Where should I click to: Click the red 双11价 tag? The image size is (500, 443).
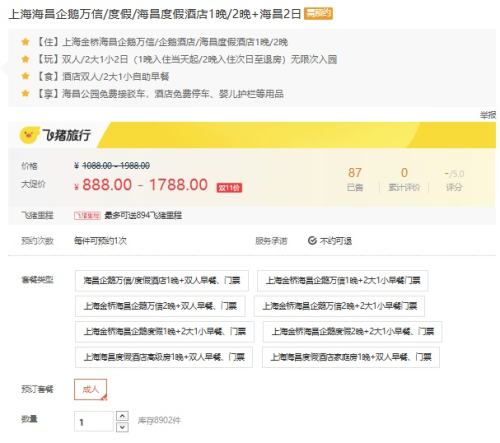[229, 188]
